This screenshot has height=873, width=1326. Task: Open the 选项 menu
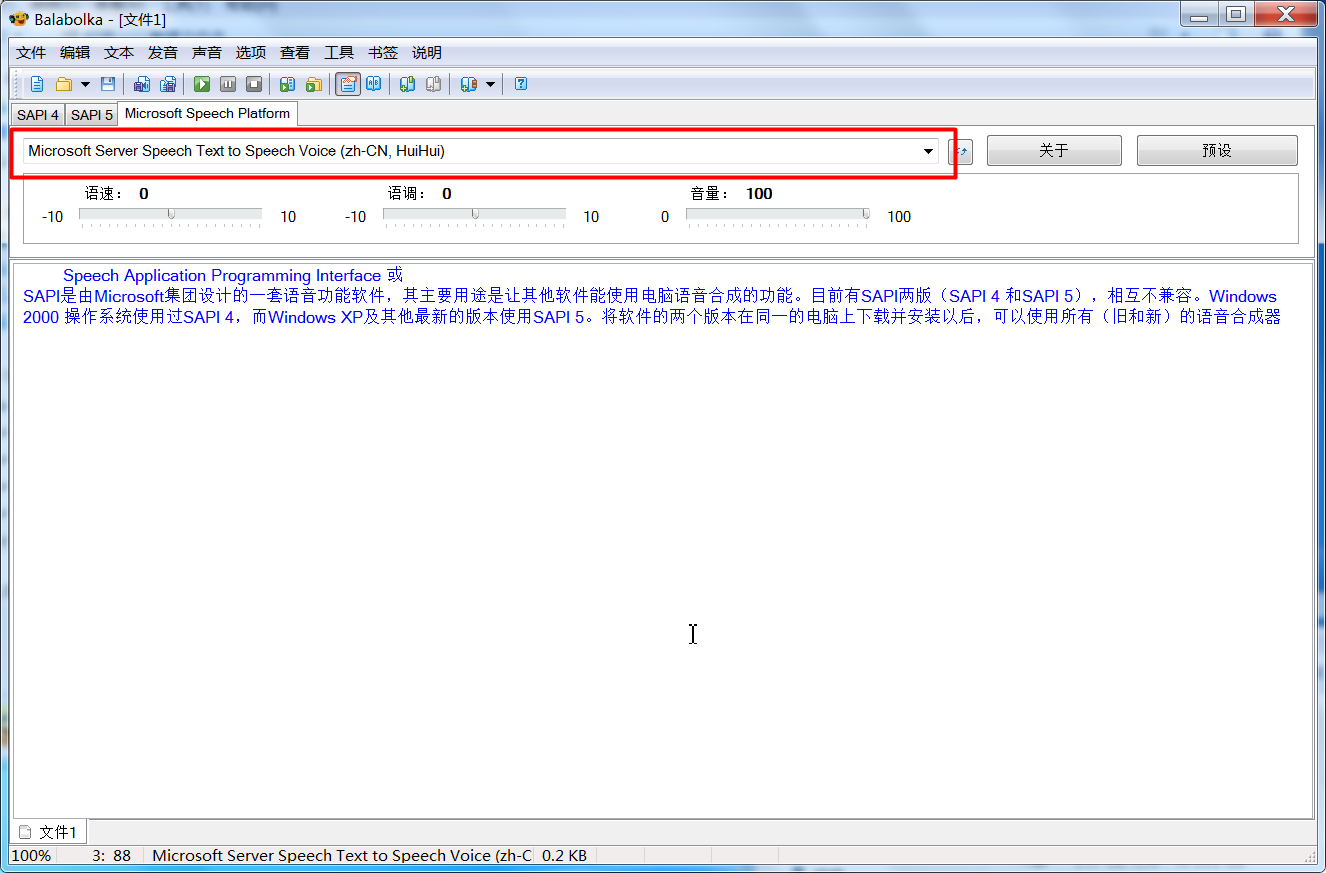[251, 53]
